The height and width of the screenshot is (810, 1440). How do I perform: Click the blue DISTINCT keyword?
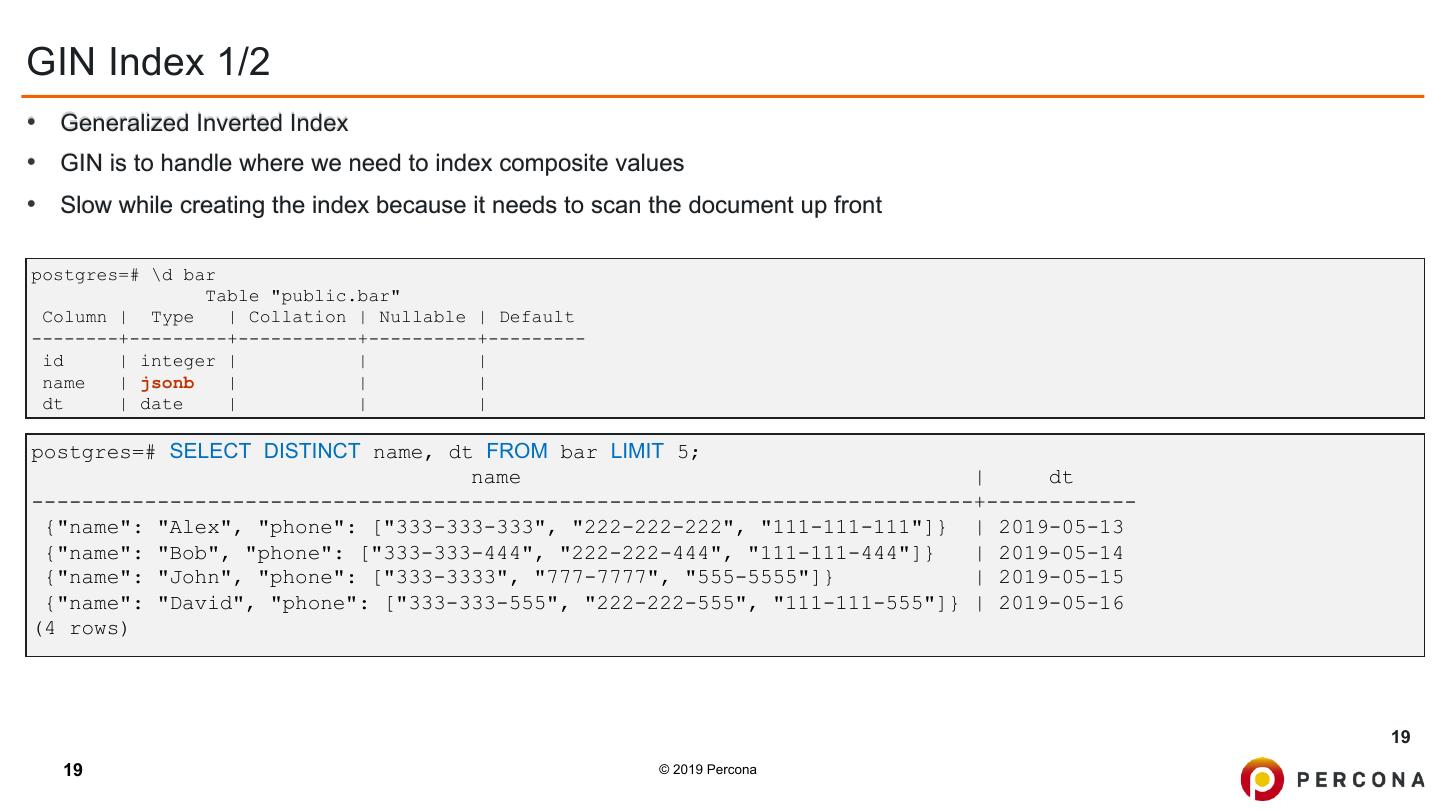point(311,451)
